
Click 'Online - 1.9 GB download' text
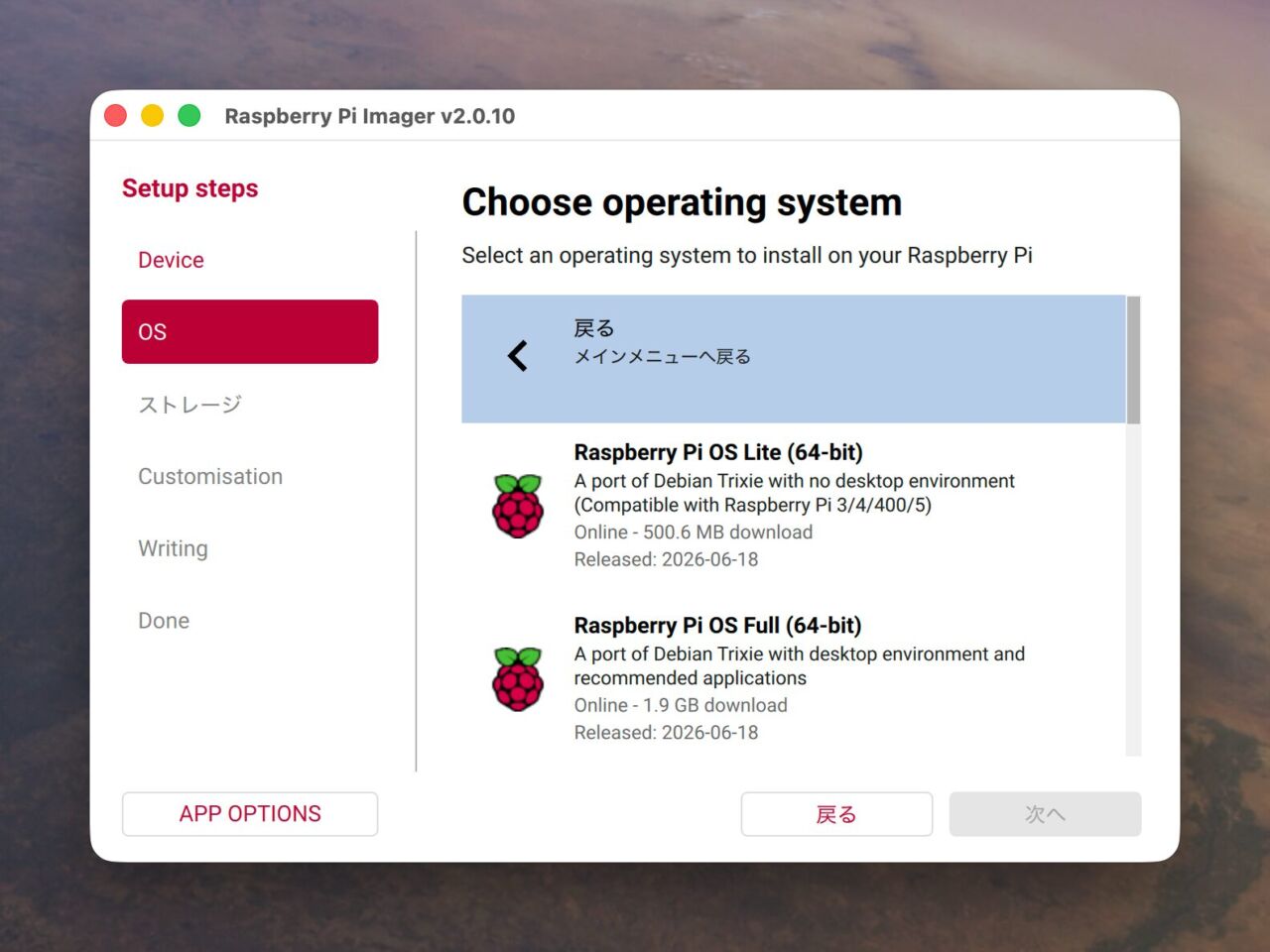click(x=681, y=705)
